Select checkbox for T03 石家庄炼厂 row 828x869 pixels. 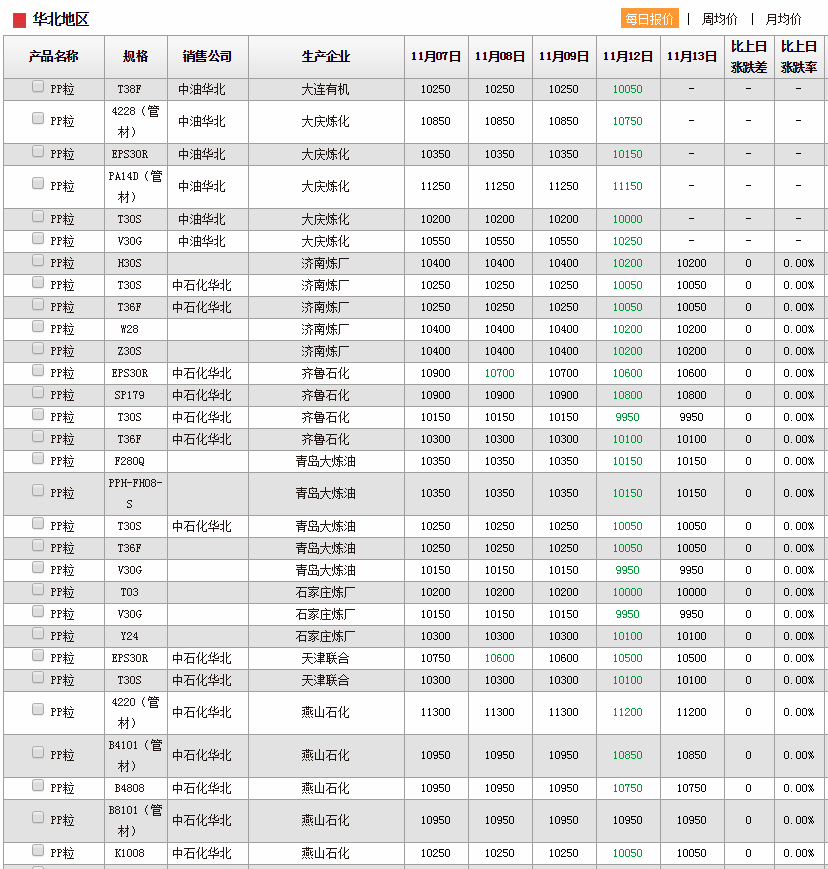coord(38,589)
